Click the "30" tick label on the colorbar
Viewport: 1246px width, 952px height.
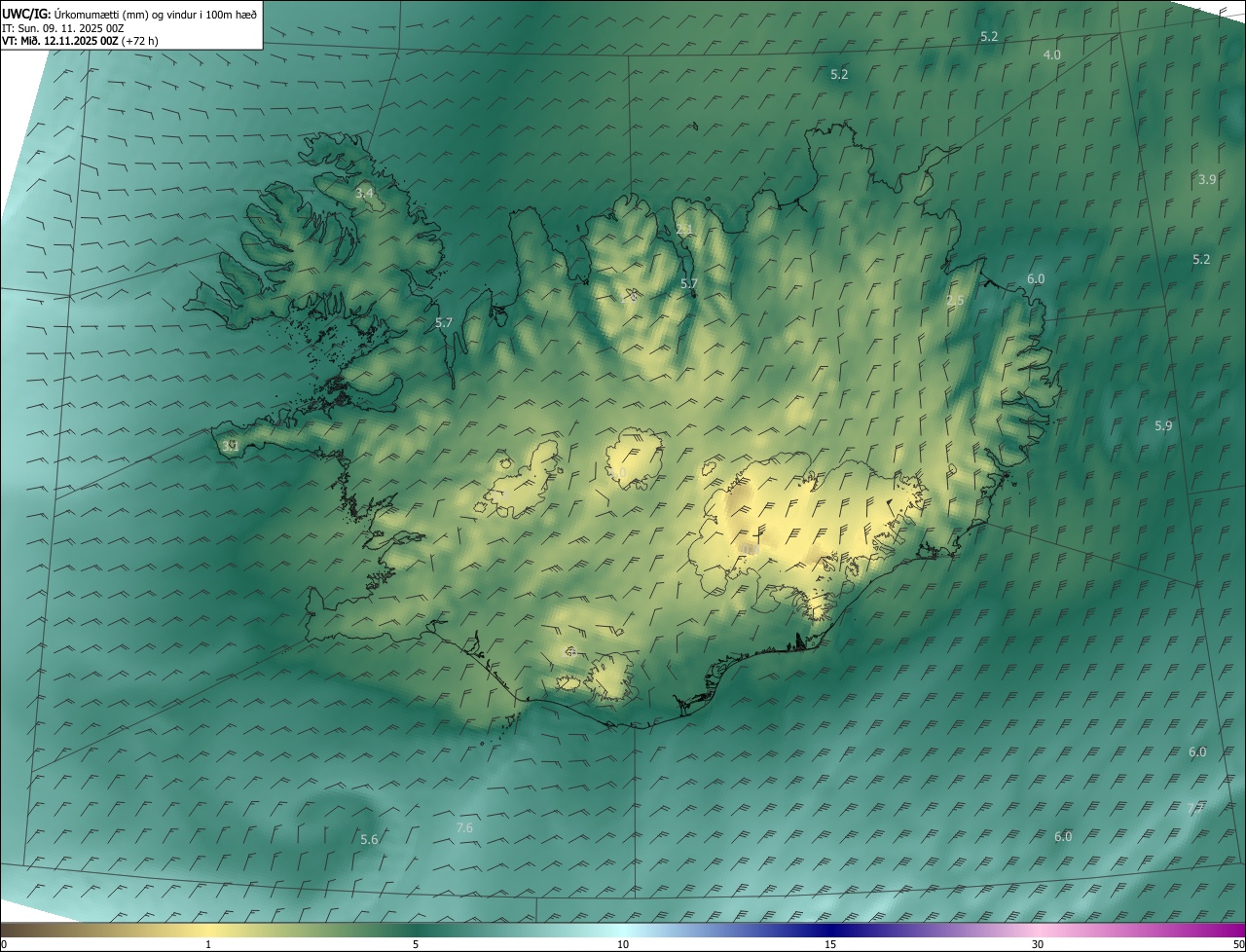1038,944
